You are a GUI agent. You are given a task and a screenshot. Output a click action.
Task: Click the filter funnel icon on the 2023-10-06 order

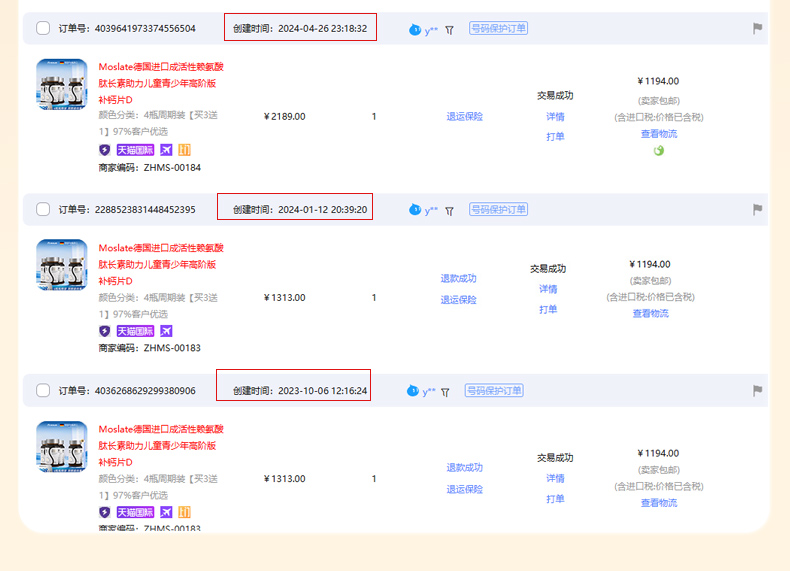pyautogui.click(x=445, y=392)
